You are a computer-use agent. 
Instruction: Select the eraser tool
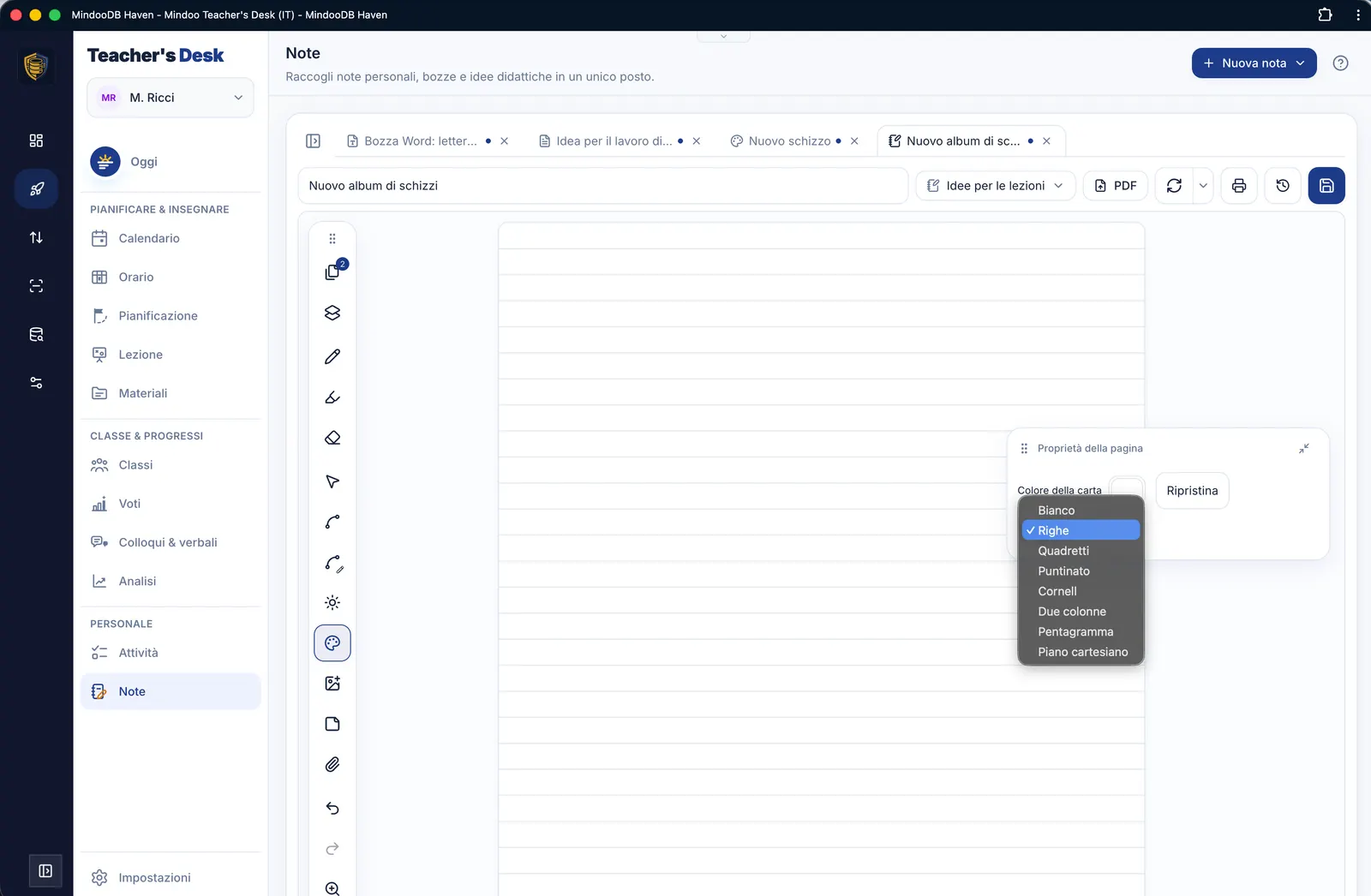[x=332, y=439]
